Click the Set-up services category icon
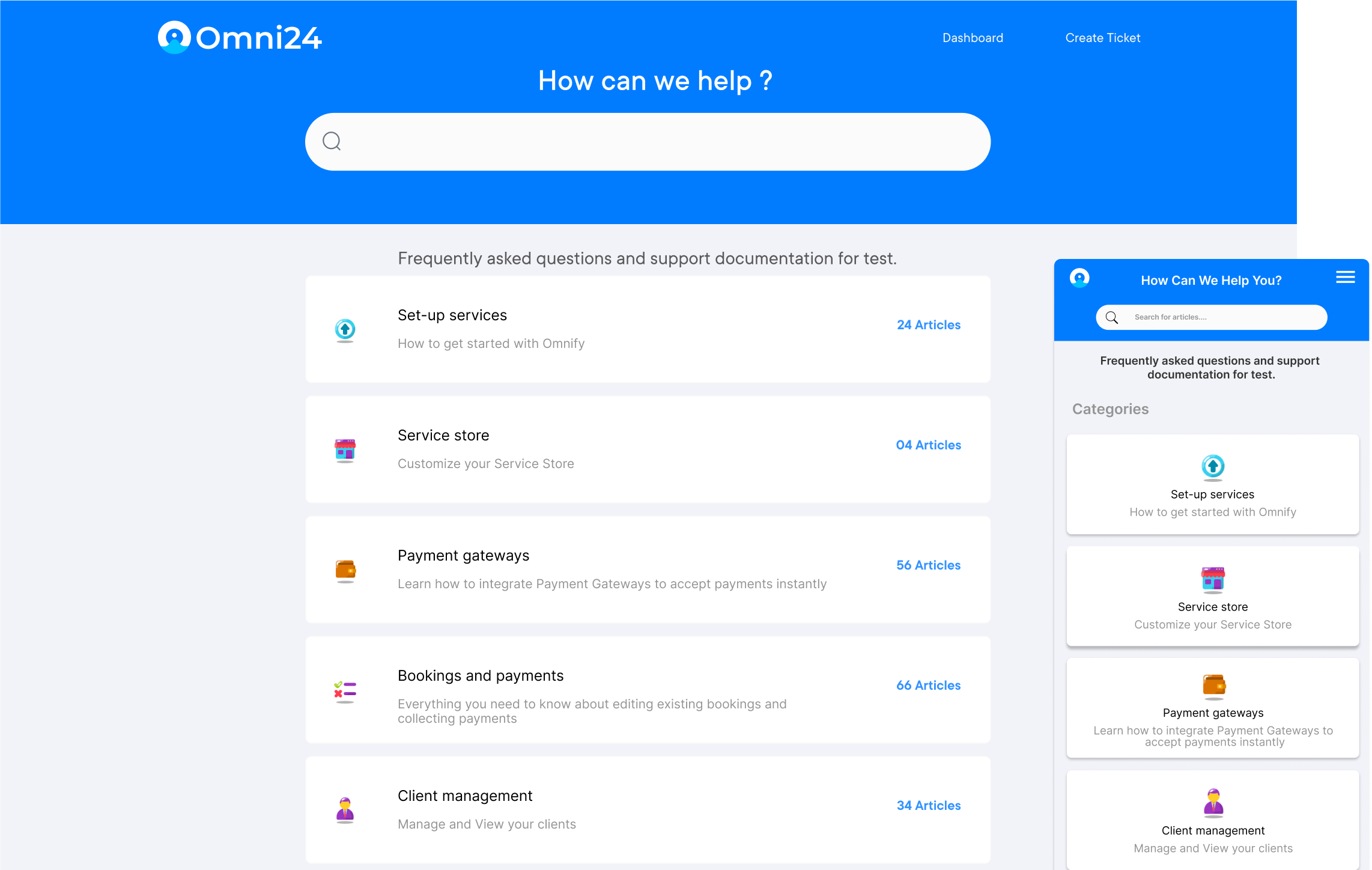Image resolution: width=1372 pixels, height=870 pixels. (344, 328)
